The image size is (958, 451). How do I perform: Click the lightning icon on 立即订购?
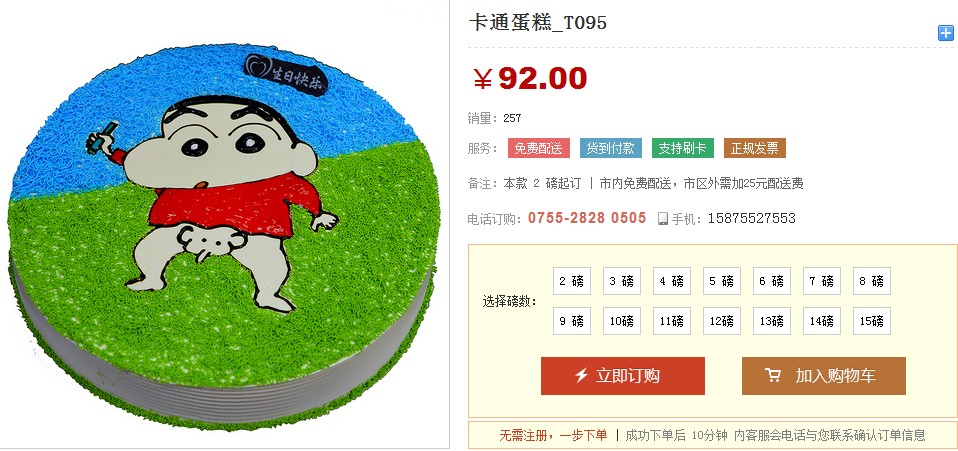coord(582,375)
